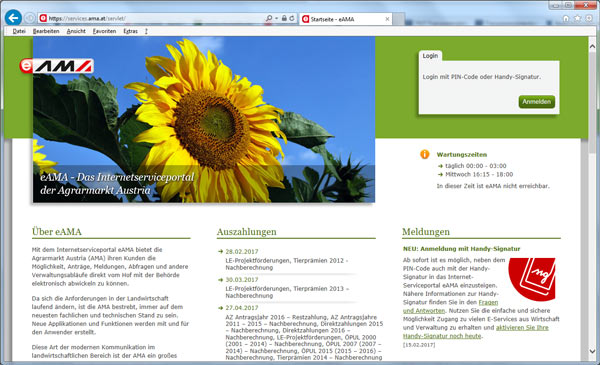Click the arrow icon before 28.02.2017
The height and width of the screenshot is (365, 600).
pyautogui.click(x=220, y=251)
